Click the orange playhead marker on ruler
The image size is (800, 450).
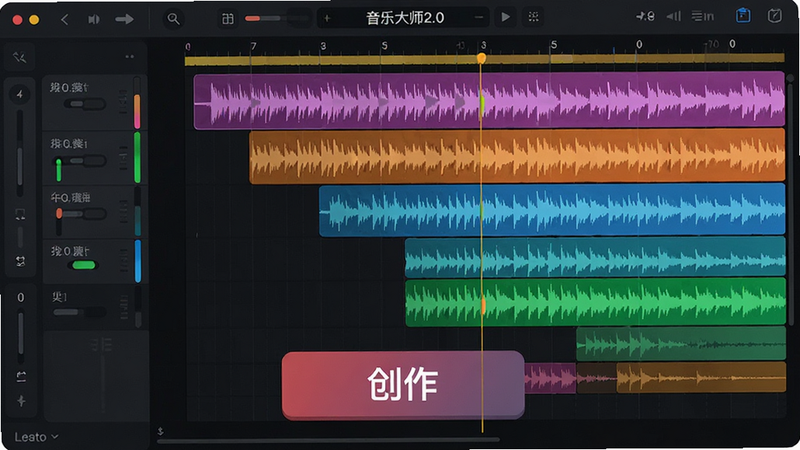pyautogui.click(x=481, y=58)
